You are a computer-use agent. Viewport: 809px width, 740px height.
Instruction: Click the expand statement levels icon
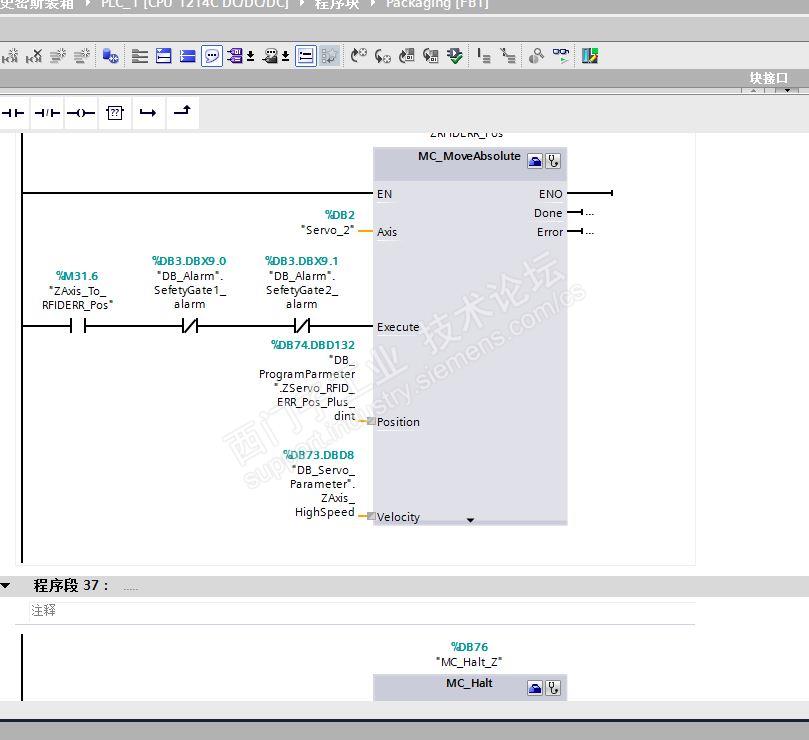(x=483, y=55)
